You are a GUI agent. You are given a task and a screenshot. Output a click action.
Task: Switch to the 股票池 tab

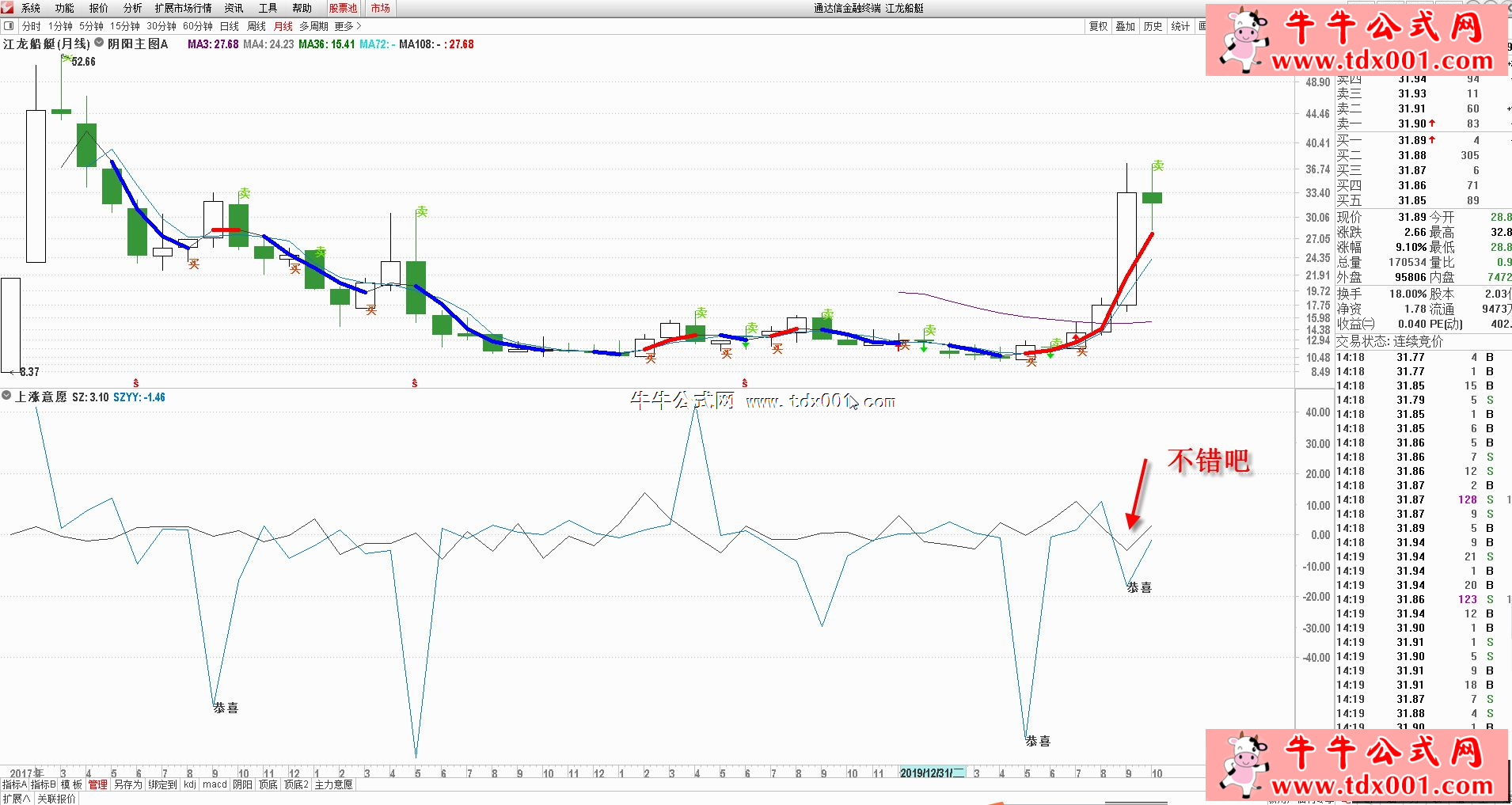click(344, 8)
